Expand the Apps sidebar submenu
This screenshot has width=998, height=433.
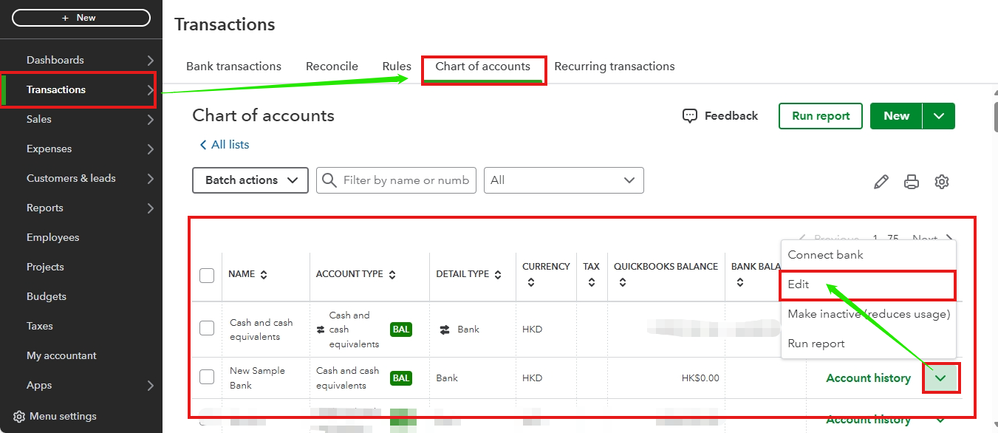[150, 386]
